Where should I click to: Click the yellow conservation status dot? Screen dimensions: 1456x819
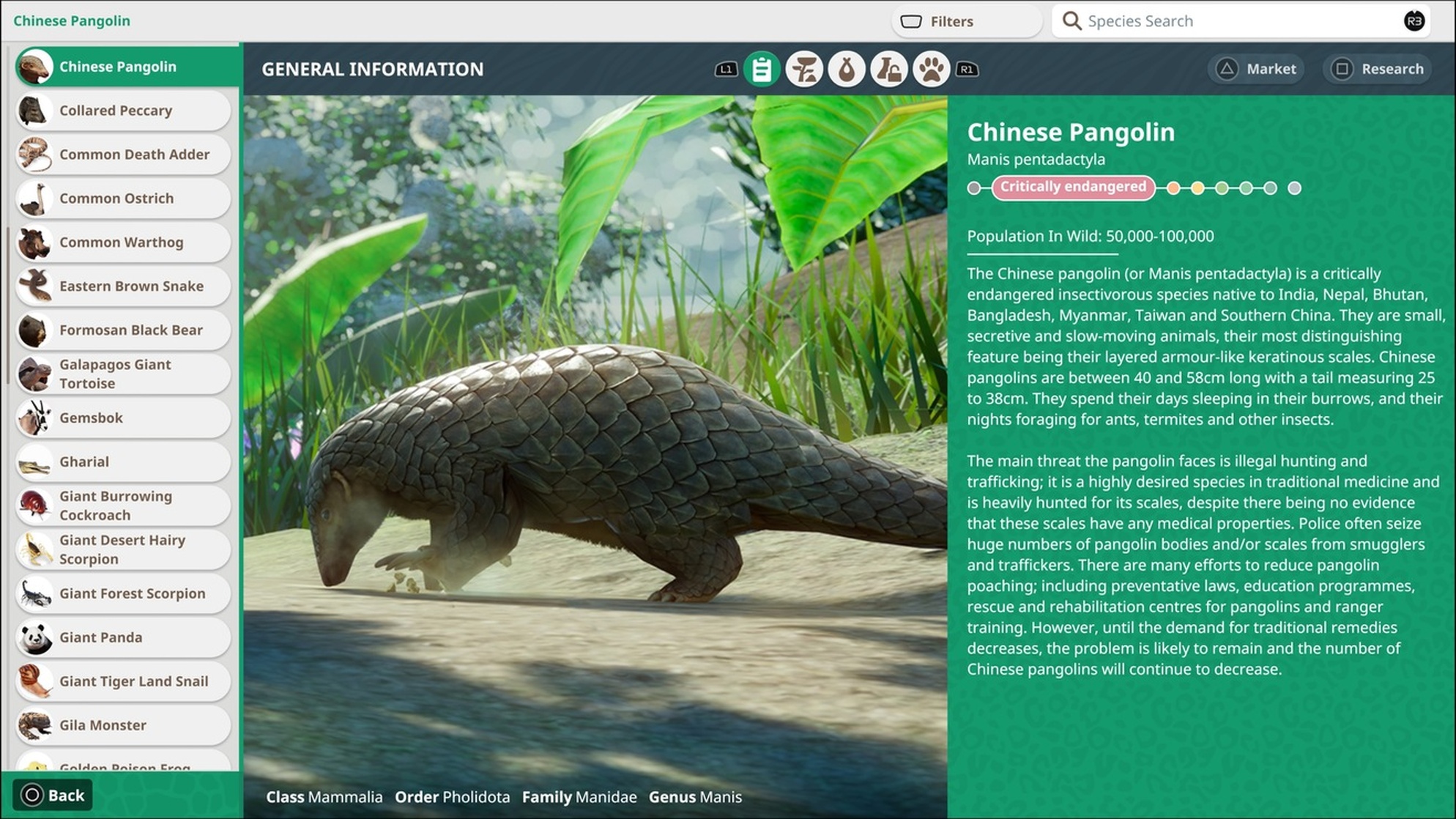pos(1197,188)
